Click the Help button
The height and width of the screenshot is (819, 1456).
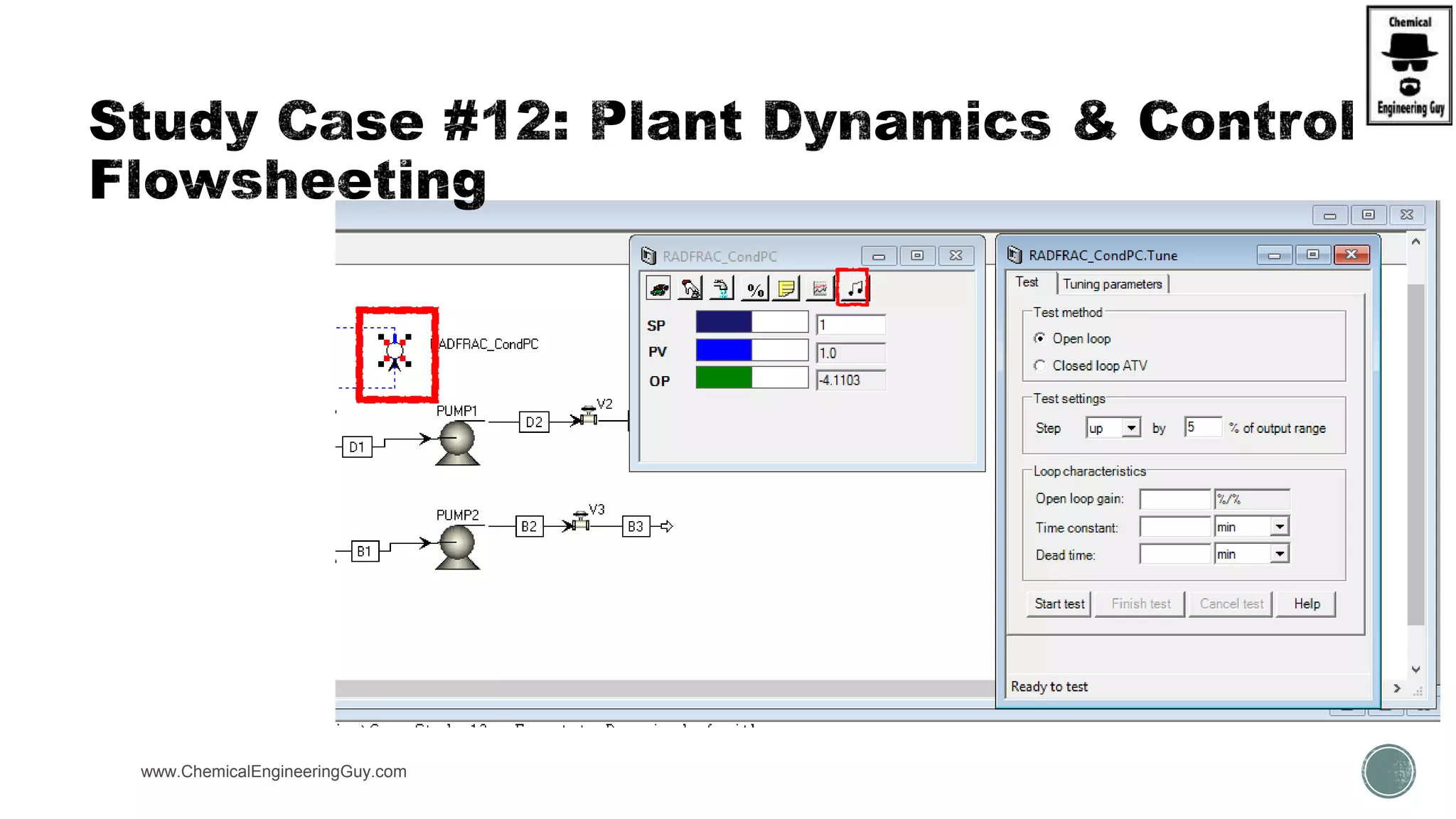tap(1306, 604)
